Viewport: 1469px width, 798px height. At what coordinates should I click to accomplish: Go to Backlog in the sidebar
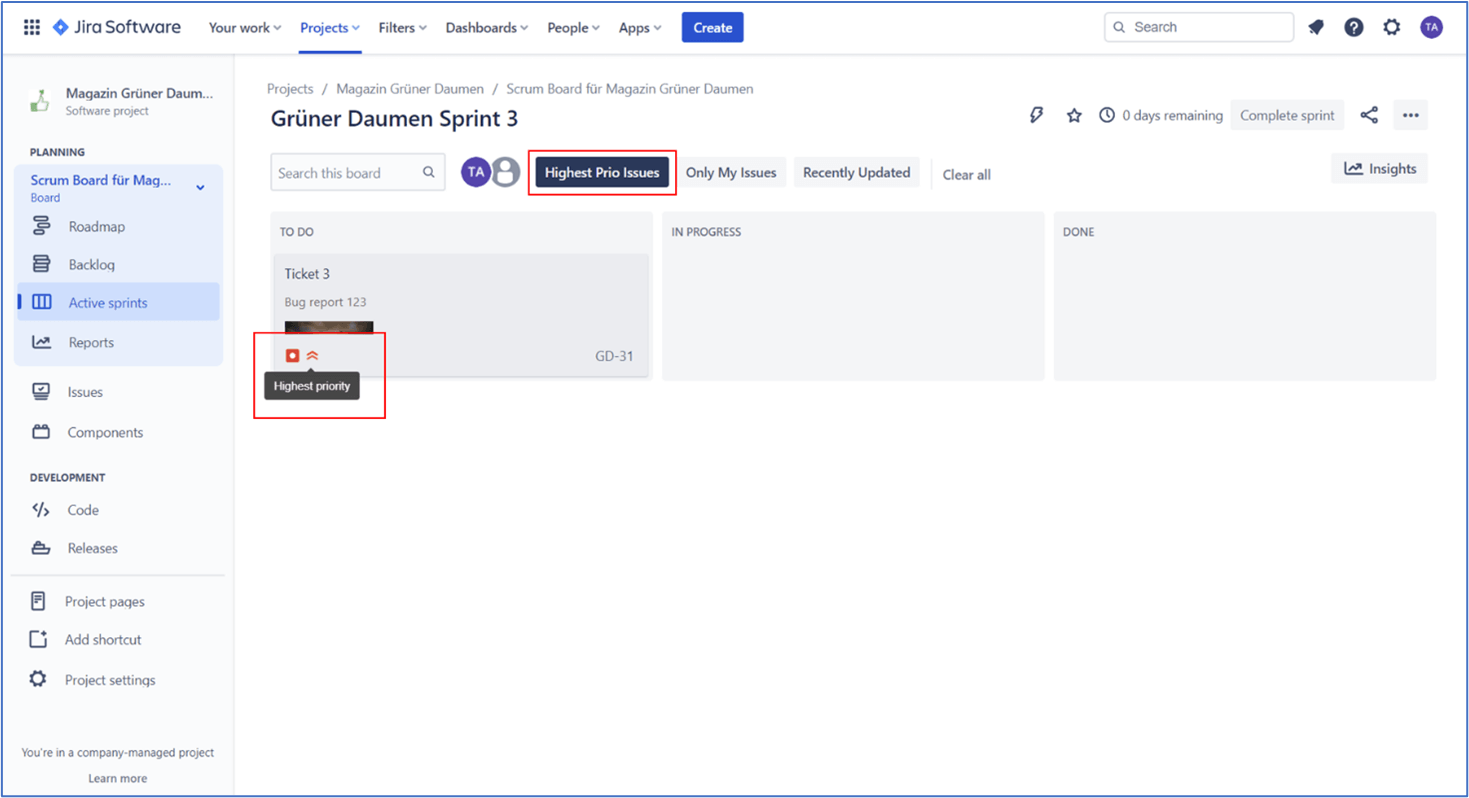click(92, 265)
